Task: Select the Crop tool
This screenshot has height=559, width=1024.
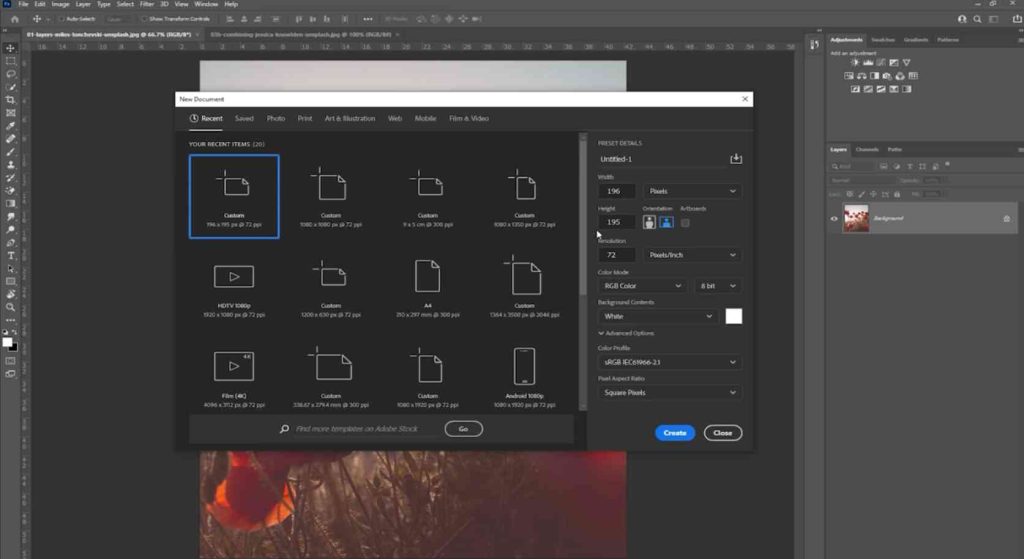Action: click(x=10, y=100)
